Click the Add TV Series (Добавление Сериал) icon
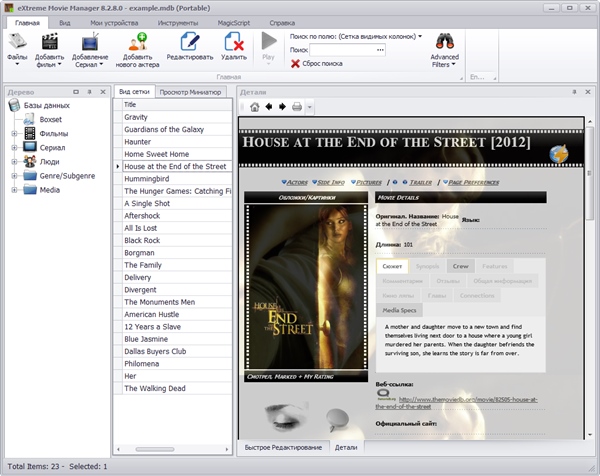Screen dimensions: 600x476 (90, 42)
